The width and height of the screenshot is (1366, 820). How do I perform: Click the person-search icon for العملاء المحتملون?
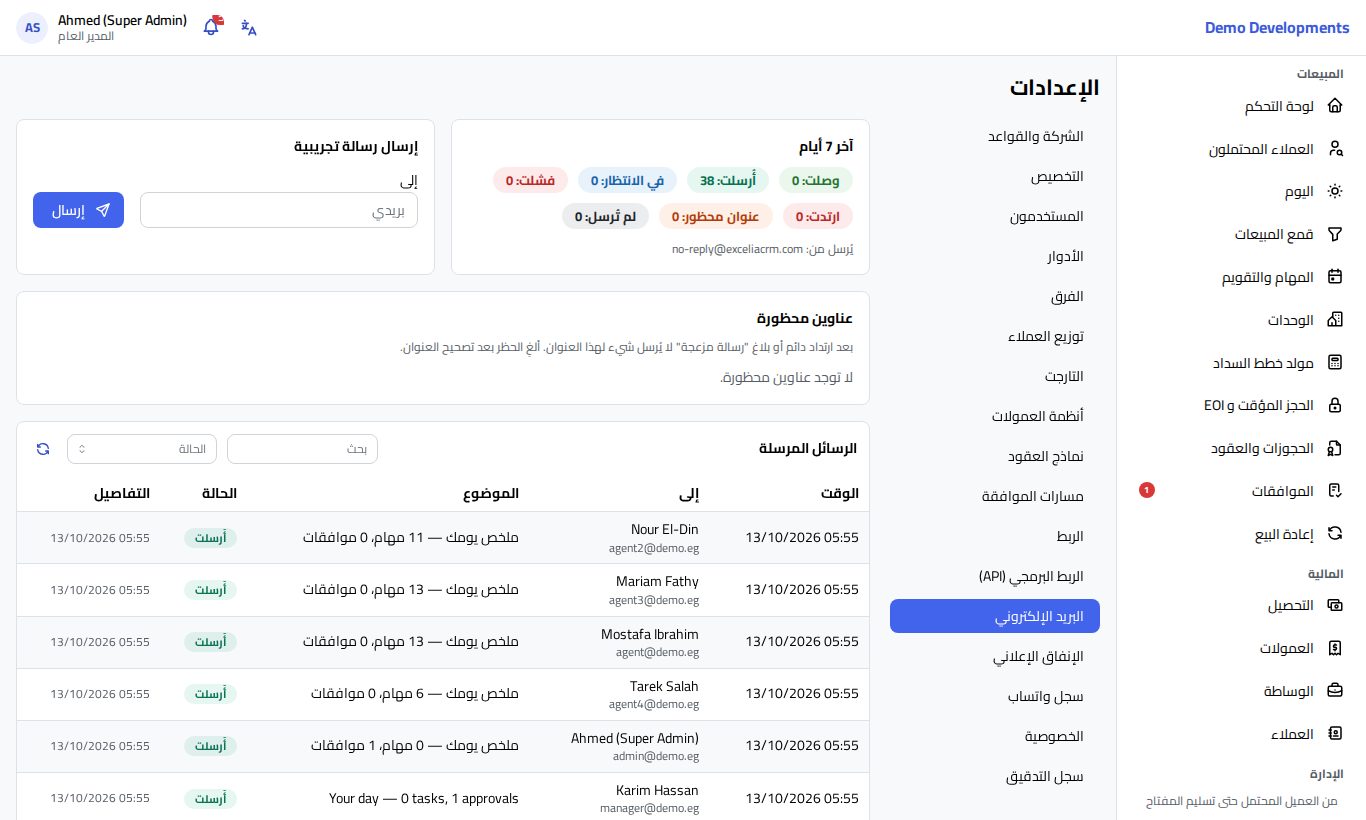(x=1334, y=149)
